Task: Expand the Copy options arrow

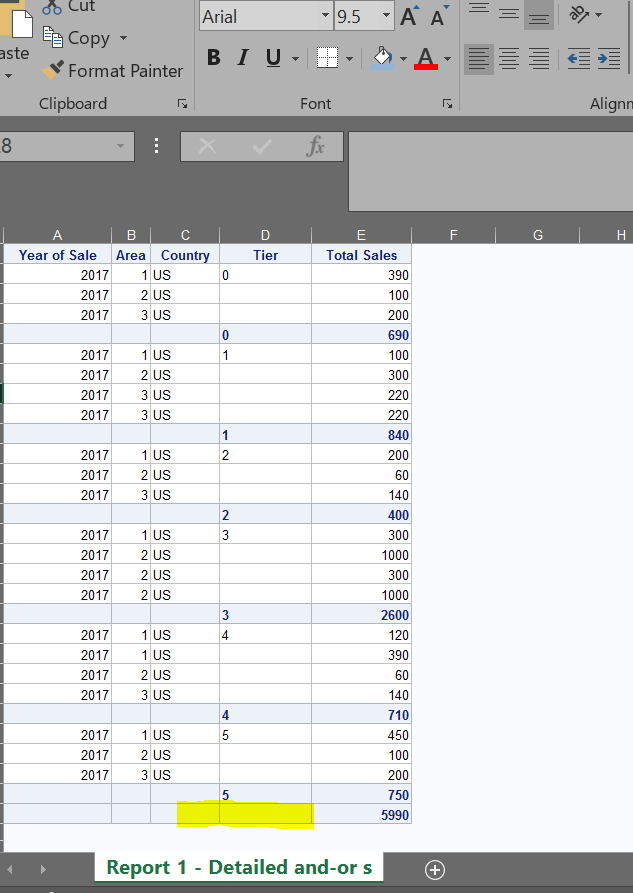Action: coord(123,39)
